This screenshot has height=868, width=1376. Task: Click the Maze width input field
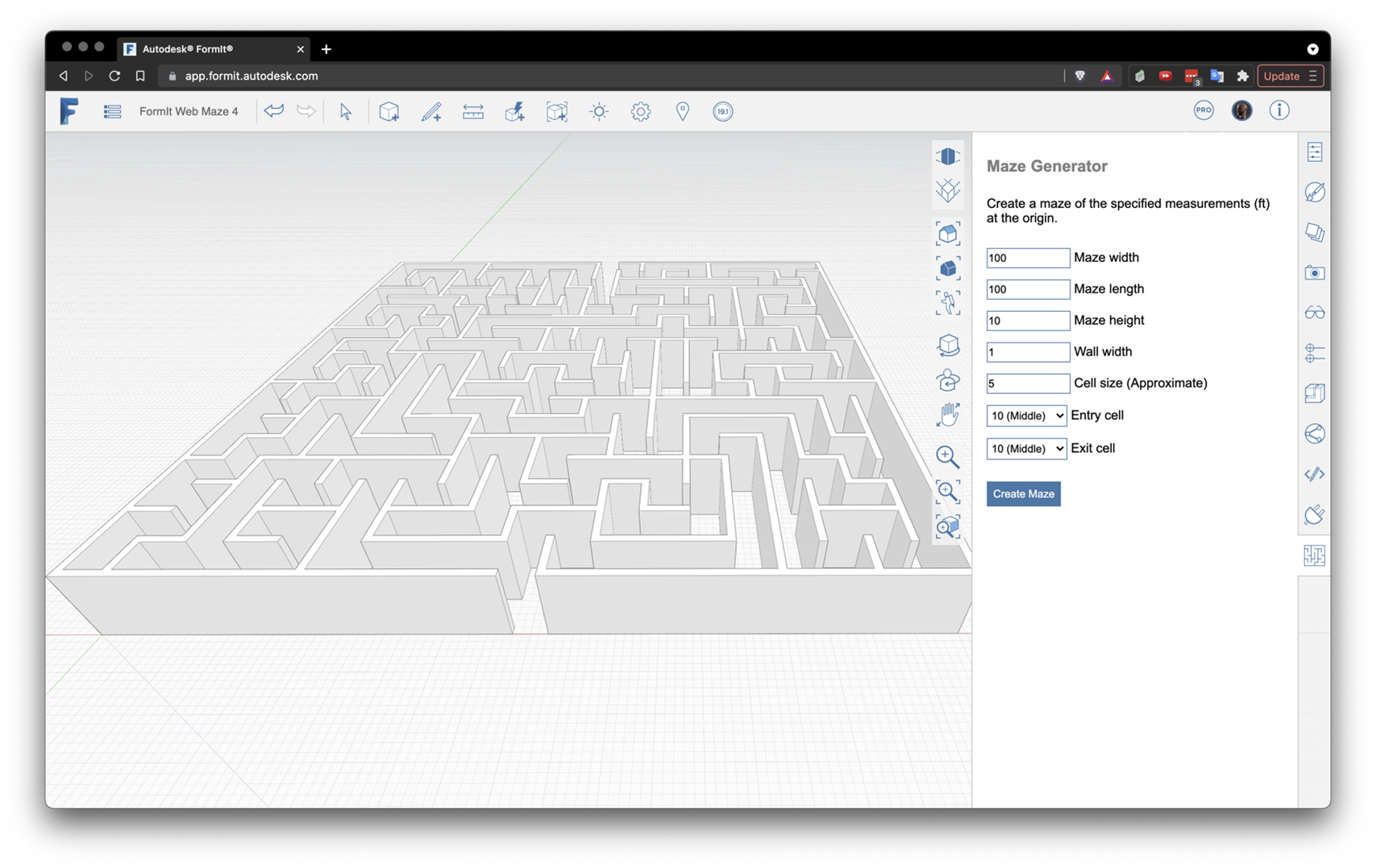(1028, 258)
